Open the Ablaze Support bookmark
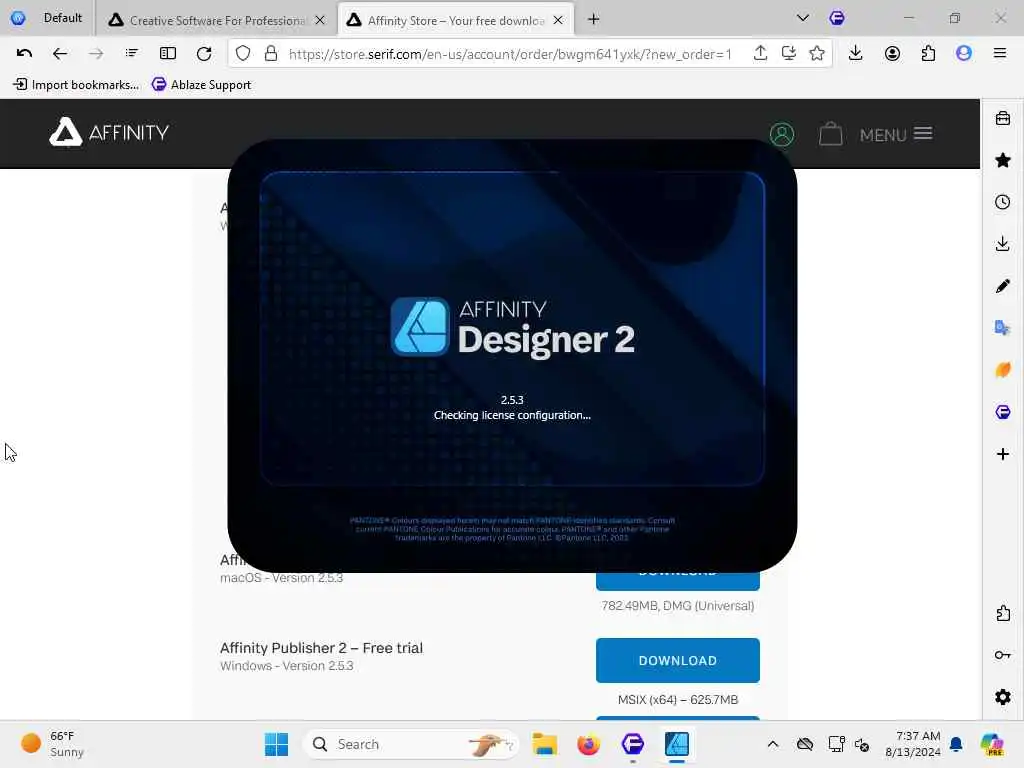1024x768 pixels. pos(201,84)
